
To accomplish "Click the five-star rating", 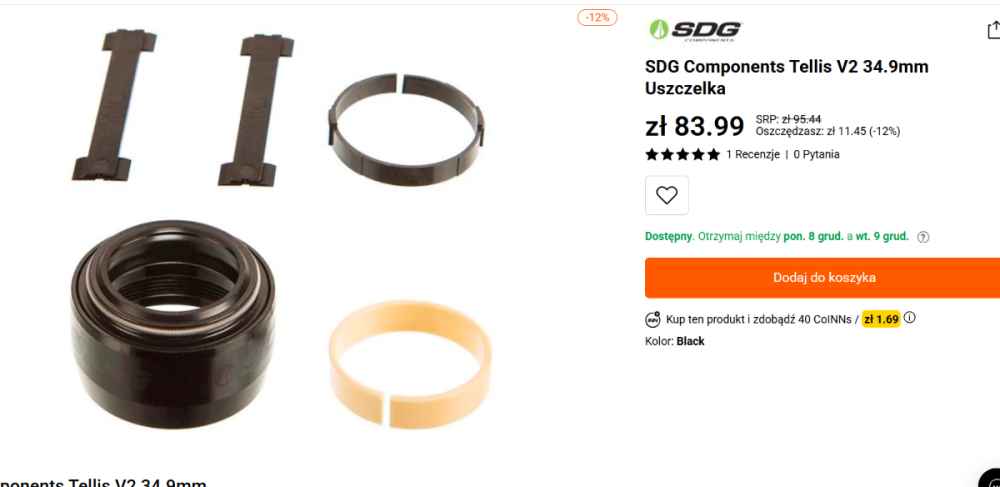I will 682,154.
